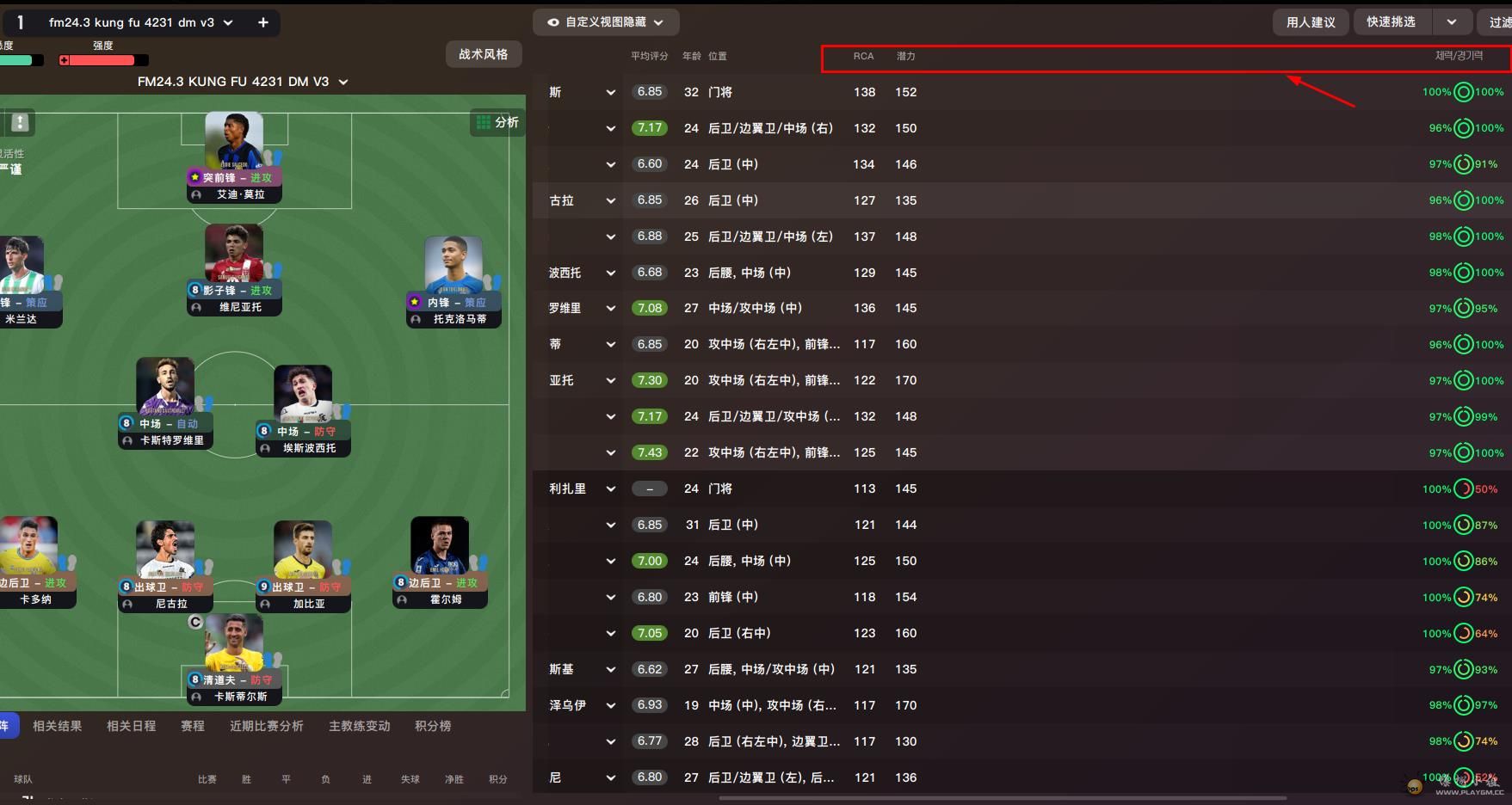Switch to the 近期比赛分析 tab
Screen dimensions: 1512x805
tap(267, 726)
